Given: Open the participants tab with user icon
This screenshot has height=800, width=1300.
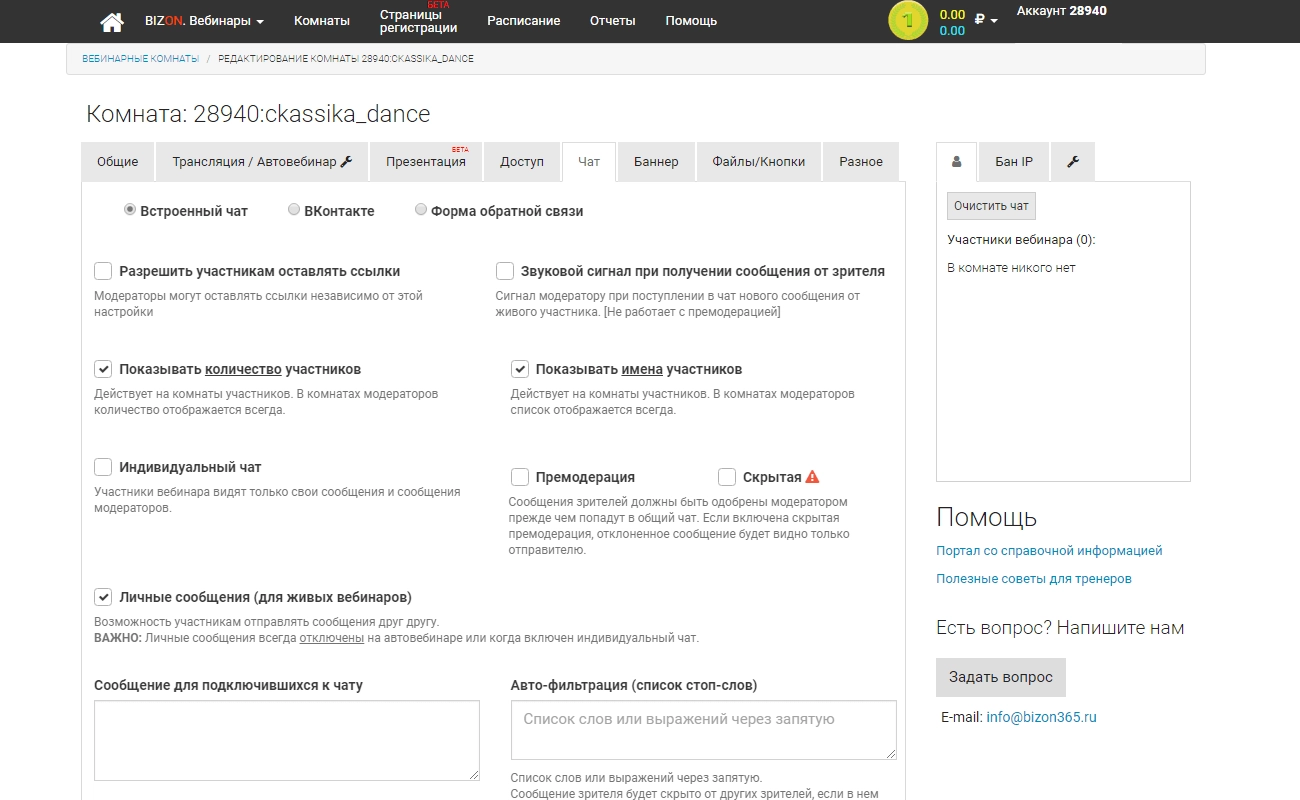Looking at the screenshot, I should pyautogui.click(x=957, y=162).
